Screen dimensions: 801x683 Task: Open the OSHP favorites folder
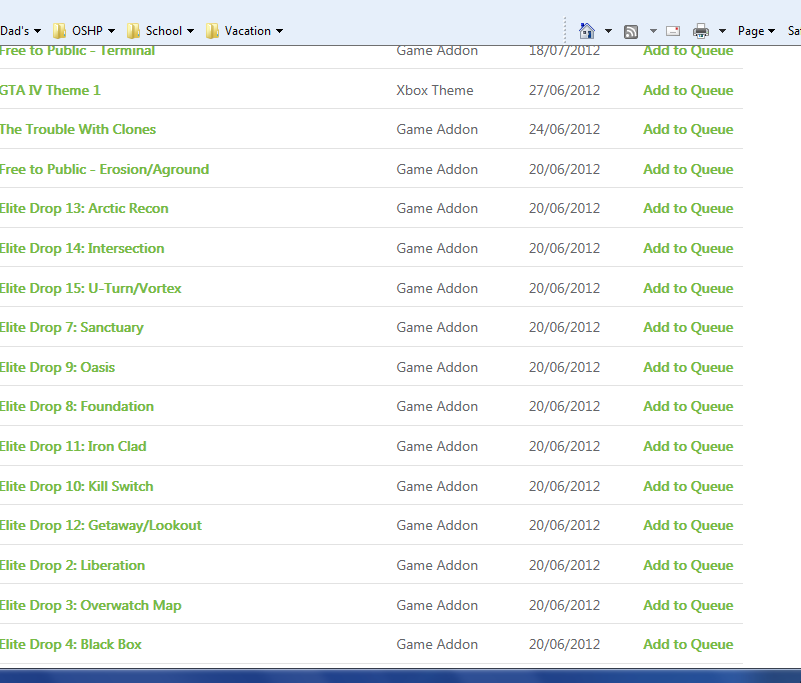[84, 31]
